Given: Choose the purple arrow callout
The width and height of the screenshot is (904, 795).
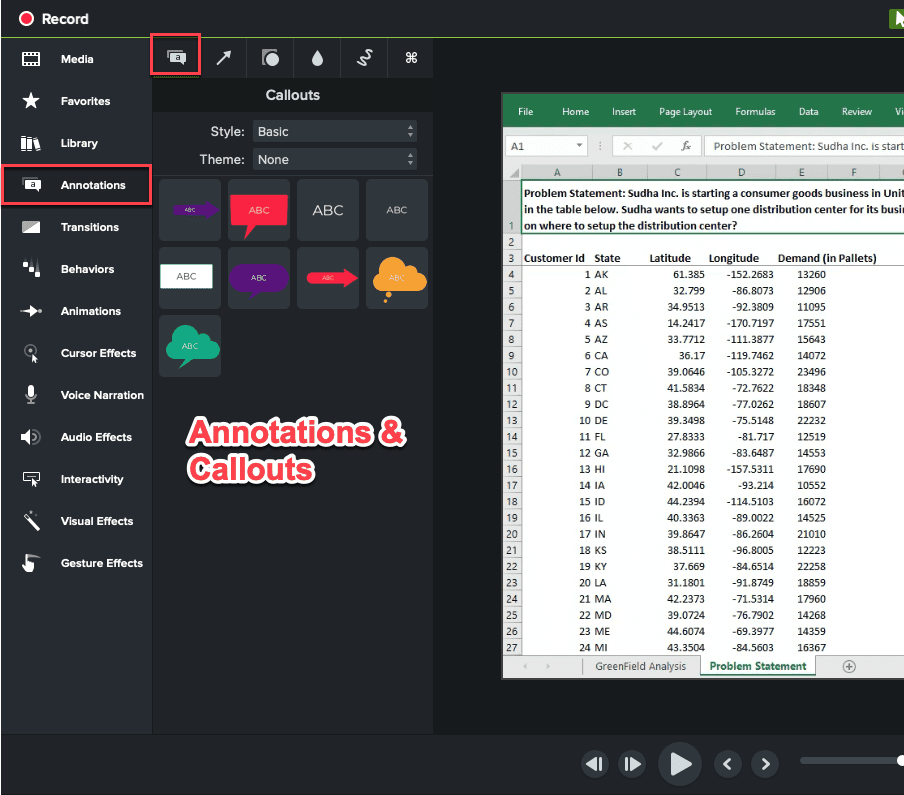Looking at the screenshot, I should (x=190, y=210).
